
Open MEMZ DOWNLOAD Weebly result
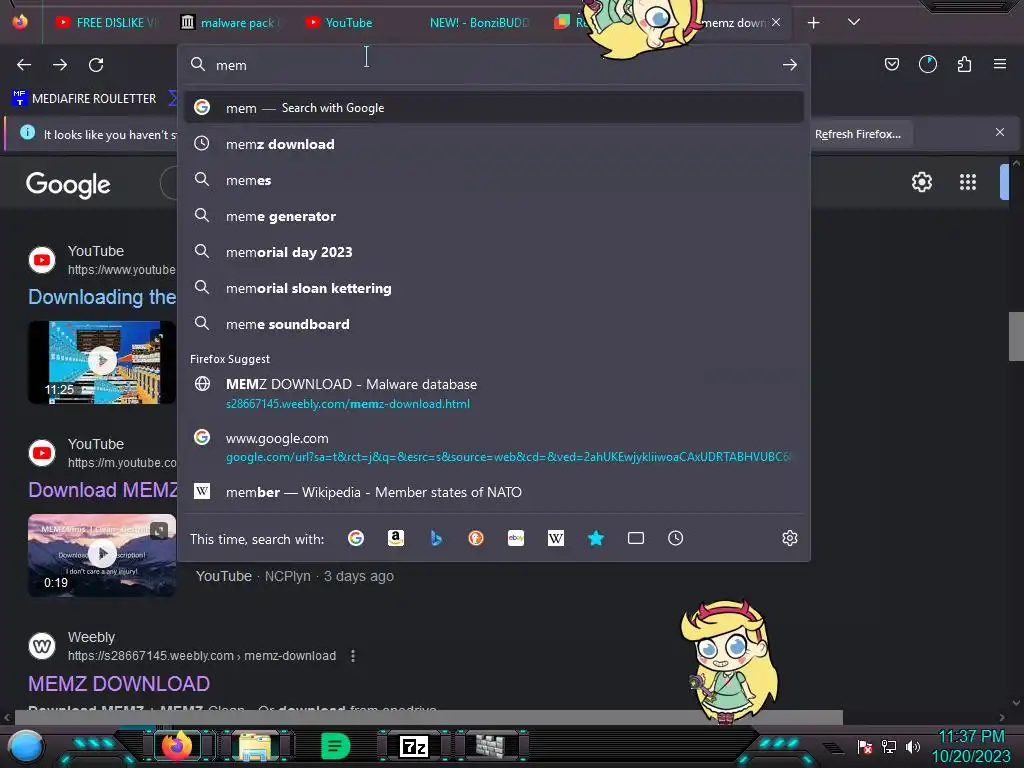(x=119, y=684)
